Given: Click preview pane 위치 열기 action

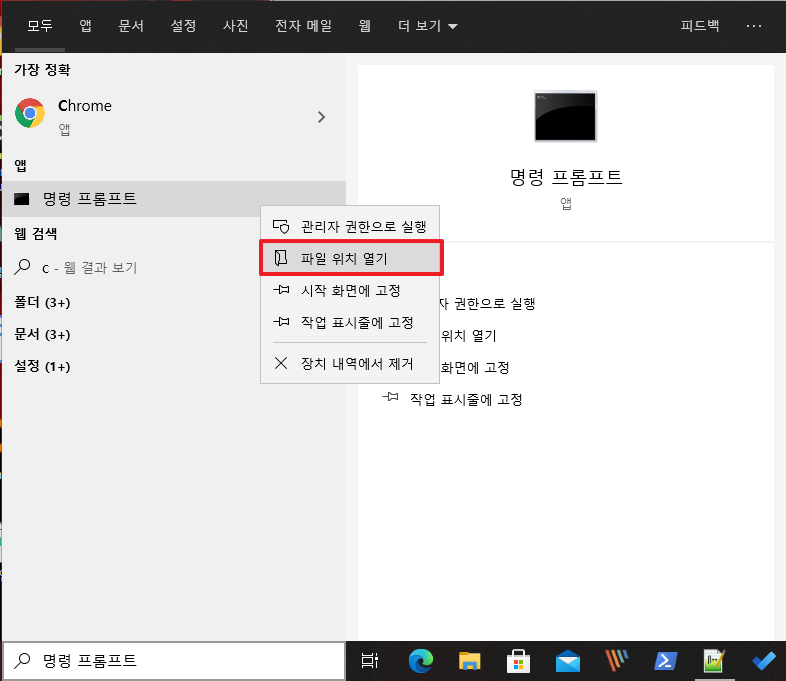Looking at the screenshot, I should [469, 335].
